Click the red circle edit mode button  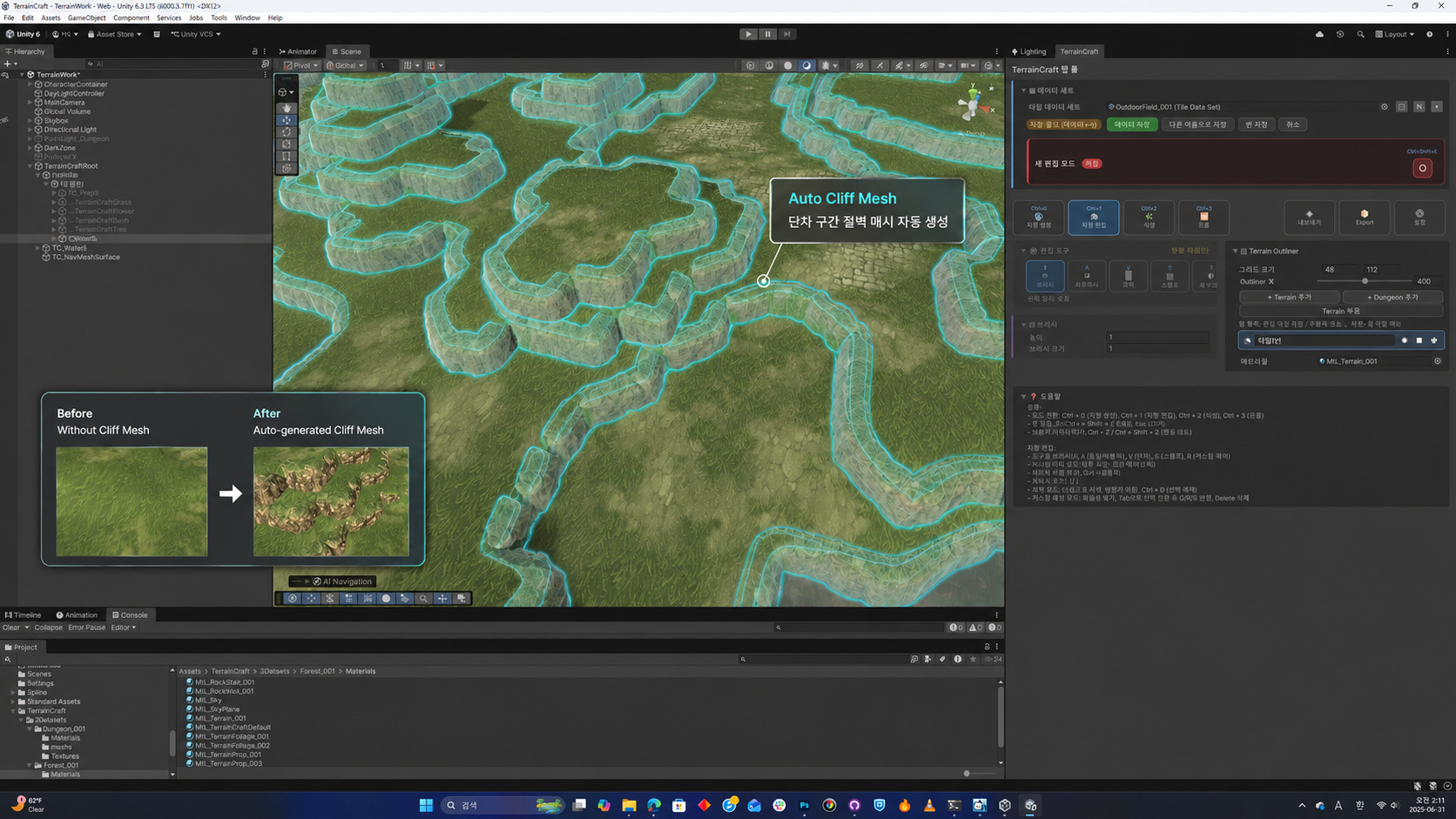tap(1422, 168)
